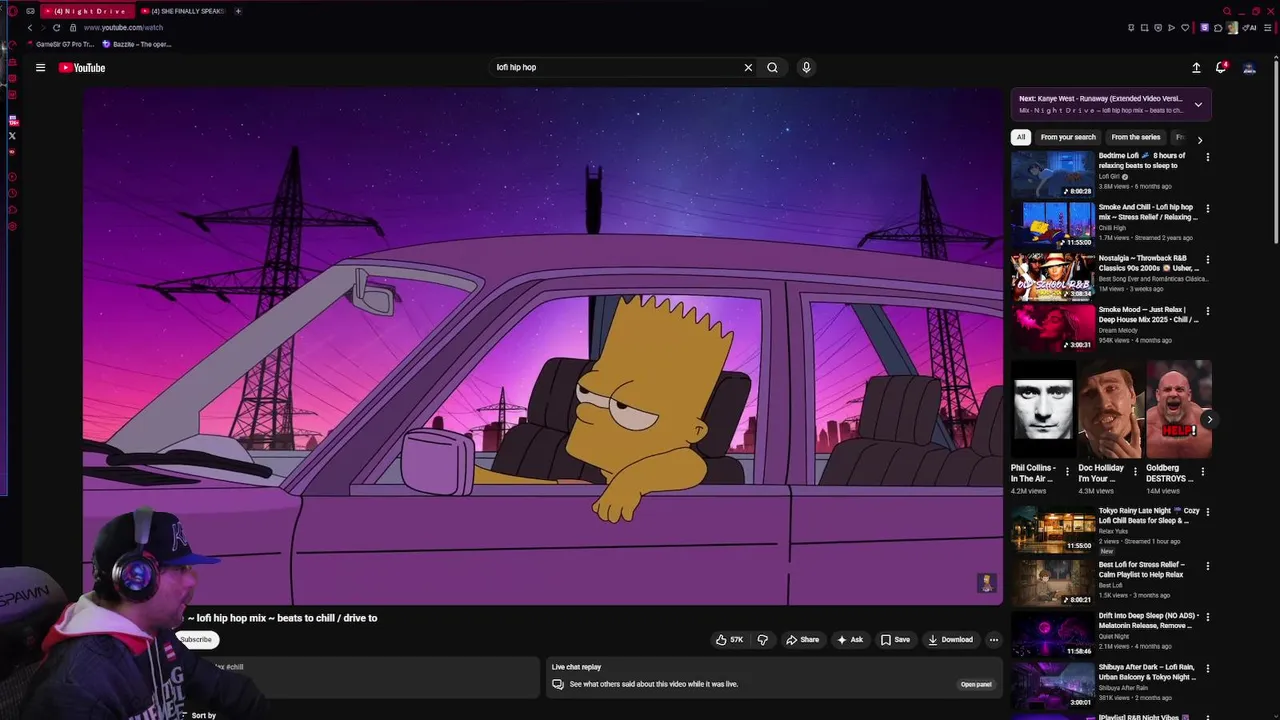1280x720 pixels.
Task: Show more filter chips with arrow
Action: (1200, 140)
